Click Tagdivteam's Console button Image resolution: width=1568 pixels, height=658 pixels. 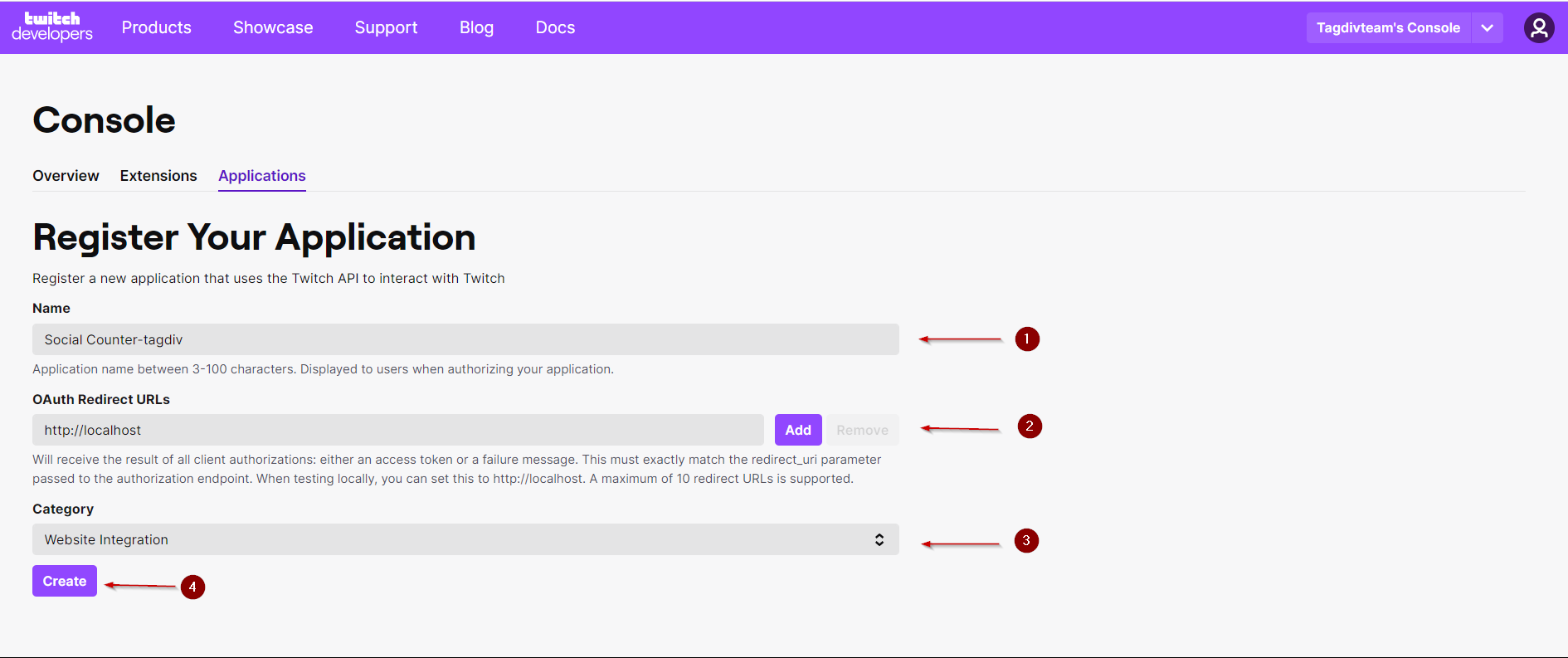(1389, 27)
